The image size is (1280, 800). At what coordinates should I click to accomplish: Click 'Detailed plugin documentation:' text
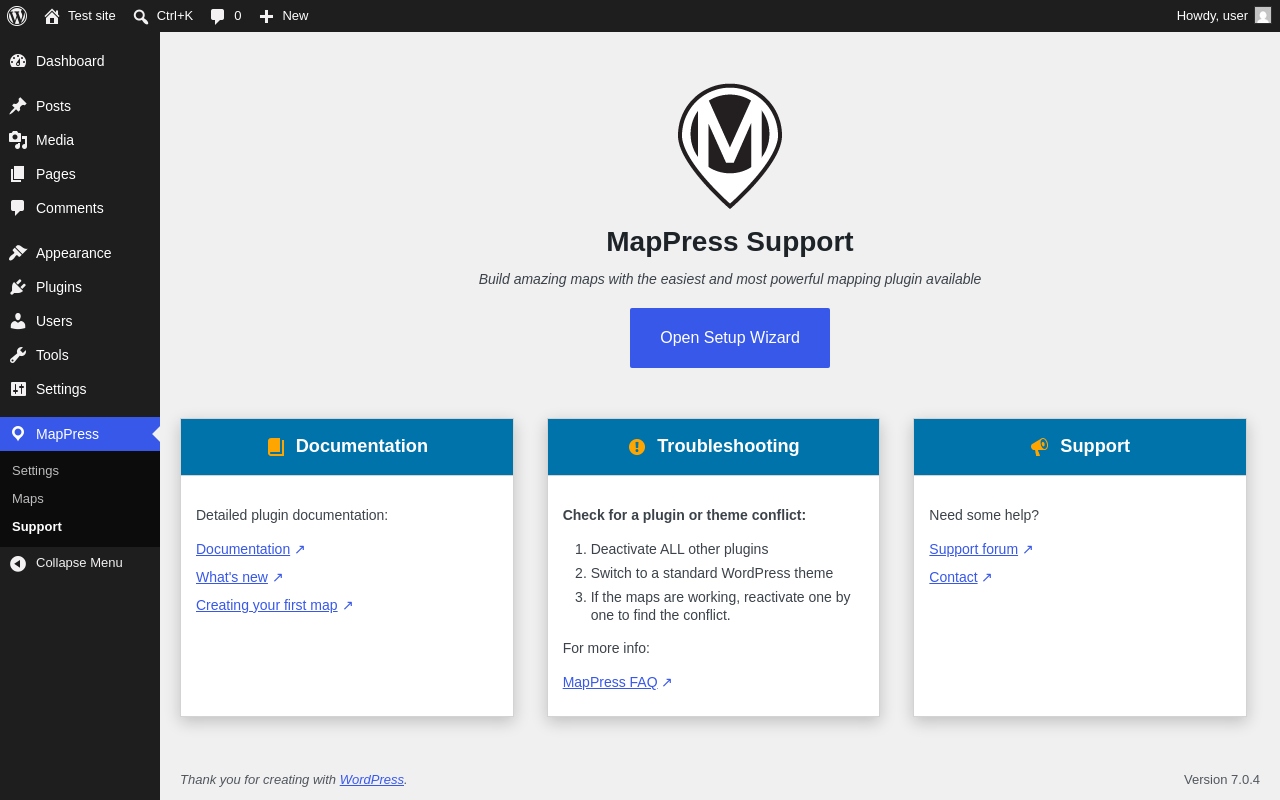(x=292, y=515)
